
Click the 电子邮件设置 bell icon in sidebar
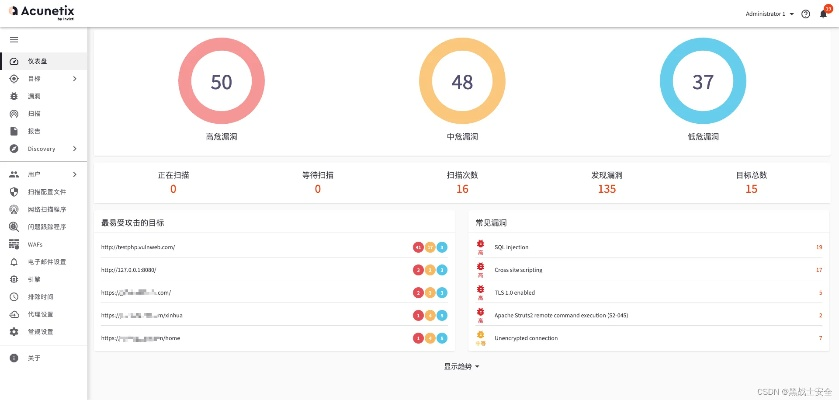pos(14,262)
